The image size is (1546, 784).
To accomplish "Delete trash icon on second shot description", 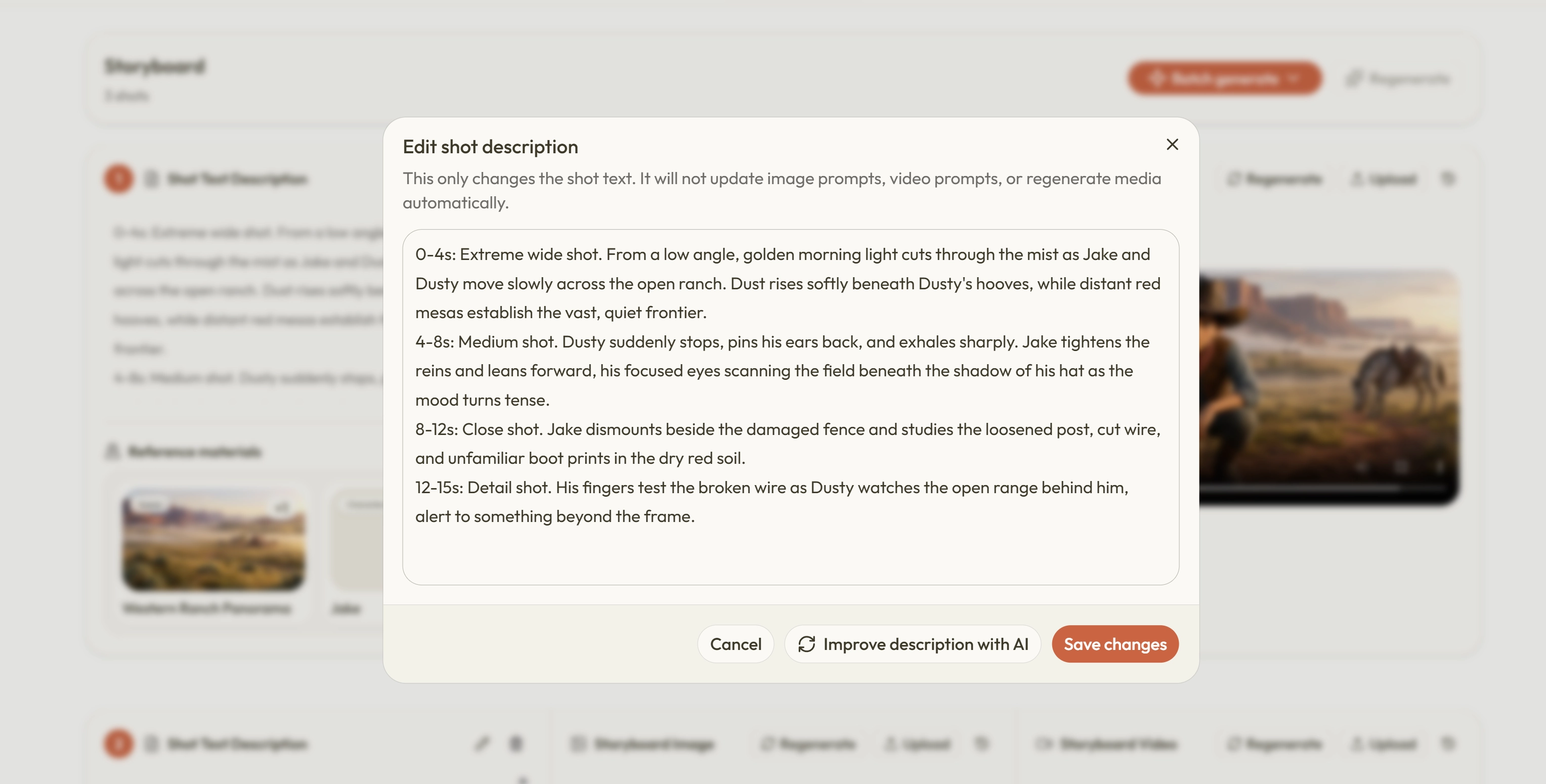I will (516, 744).
